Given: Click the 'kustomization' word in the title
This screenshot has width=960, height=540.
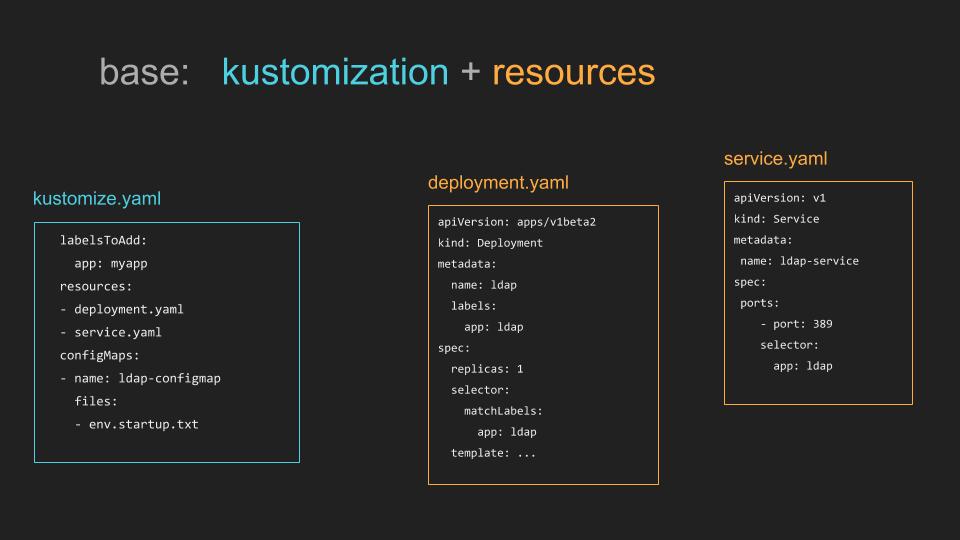Looking at the screenshot, I should (x=335, y=72).
